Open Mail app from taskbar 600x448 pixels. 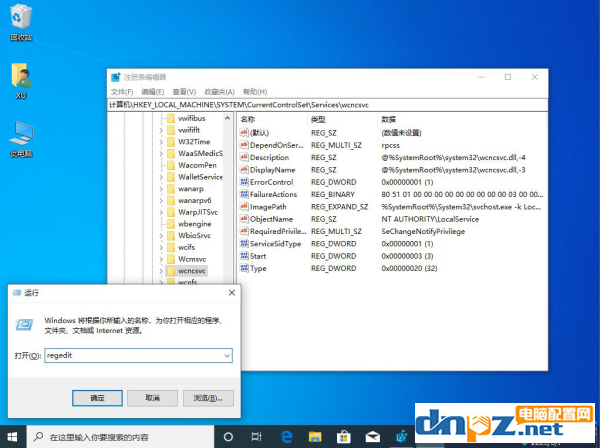(x=372, y=437)
